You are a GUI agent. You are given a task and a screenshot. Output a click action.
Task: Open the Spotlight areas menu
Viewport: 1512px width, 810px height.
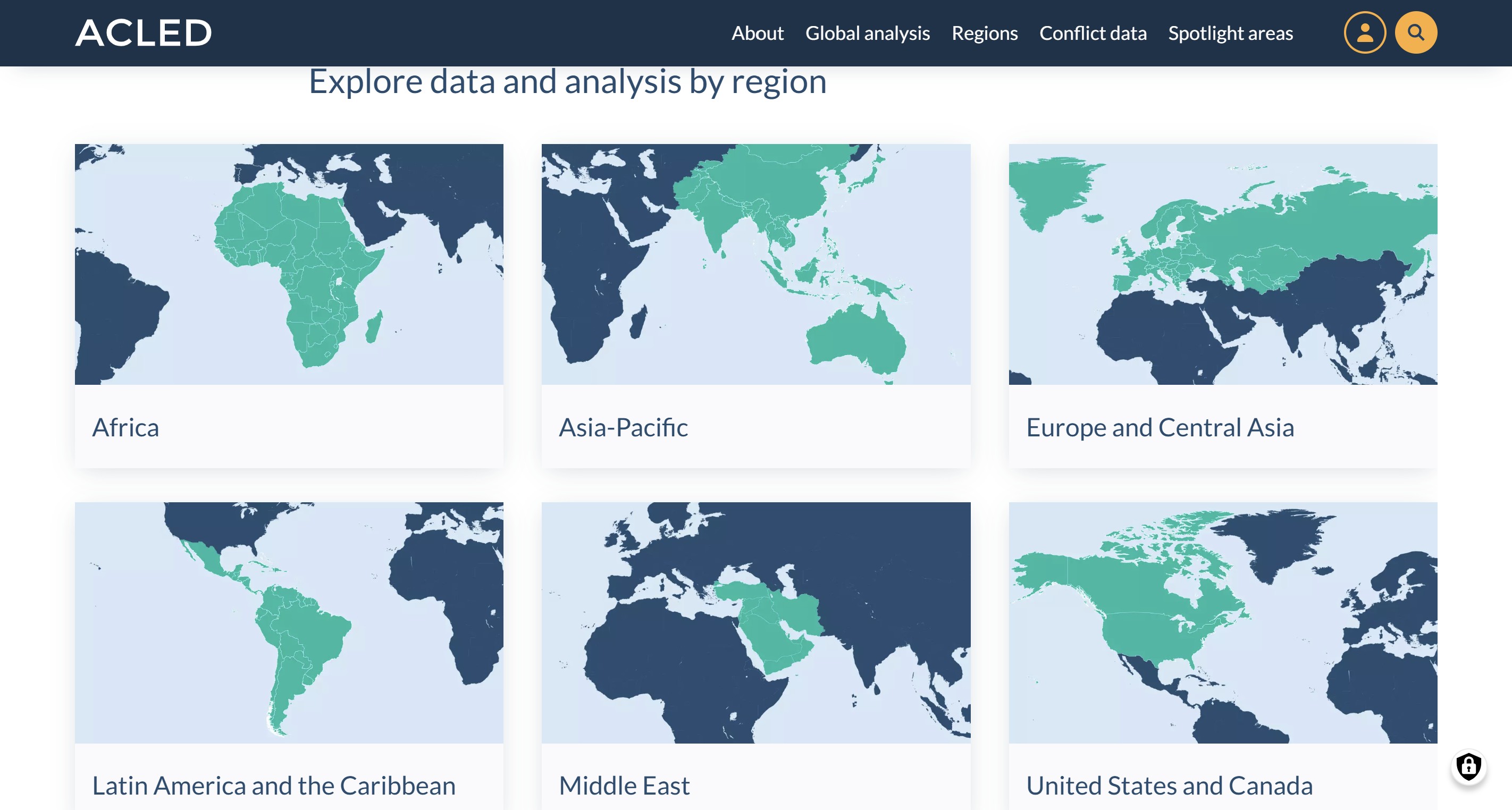click(x=1230, y=33)
